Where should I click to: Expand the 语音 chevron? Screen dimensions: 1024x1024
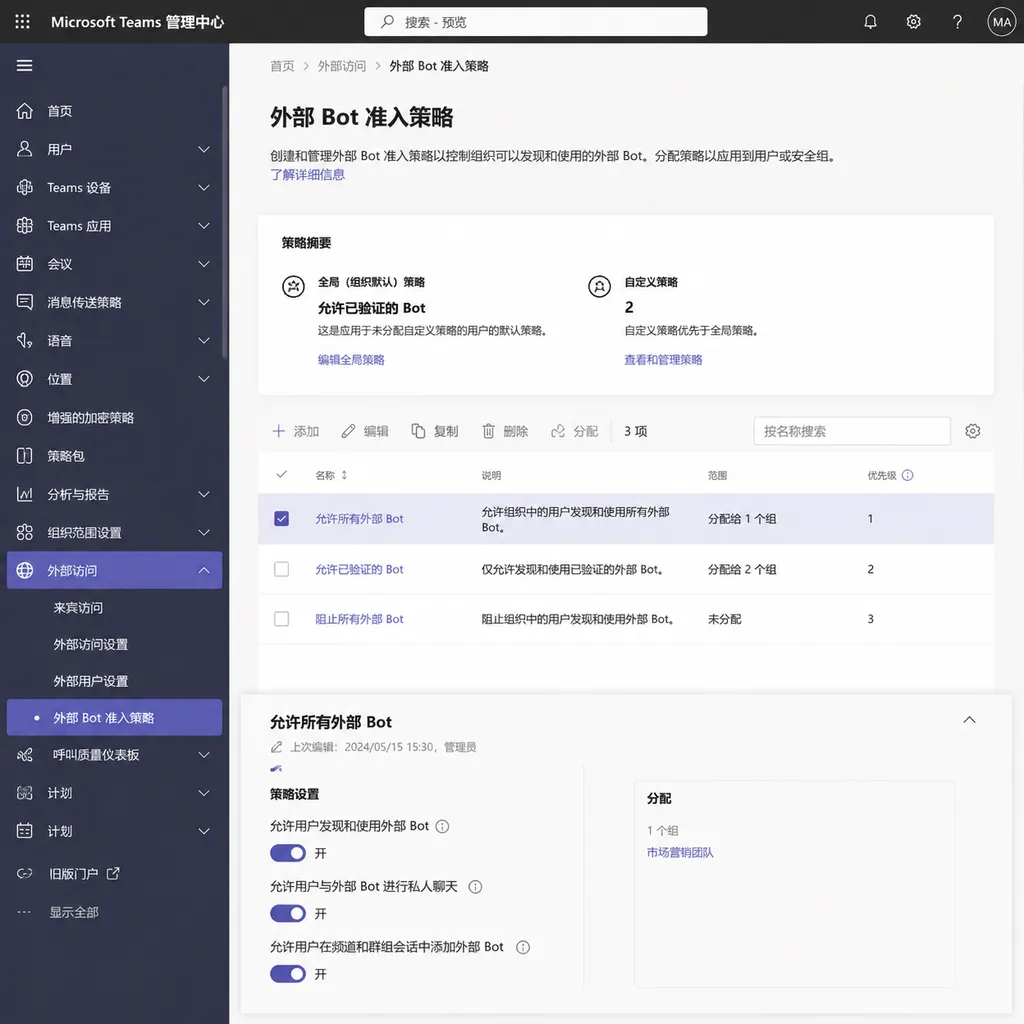pyautogui.click(x=204, y=340)
